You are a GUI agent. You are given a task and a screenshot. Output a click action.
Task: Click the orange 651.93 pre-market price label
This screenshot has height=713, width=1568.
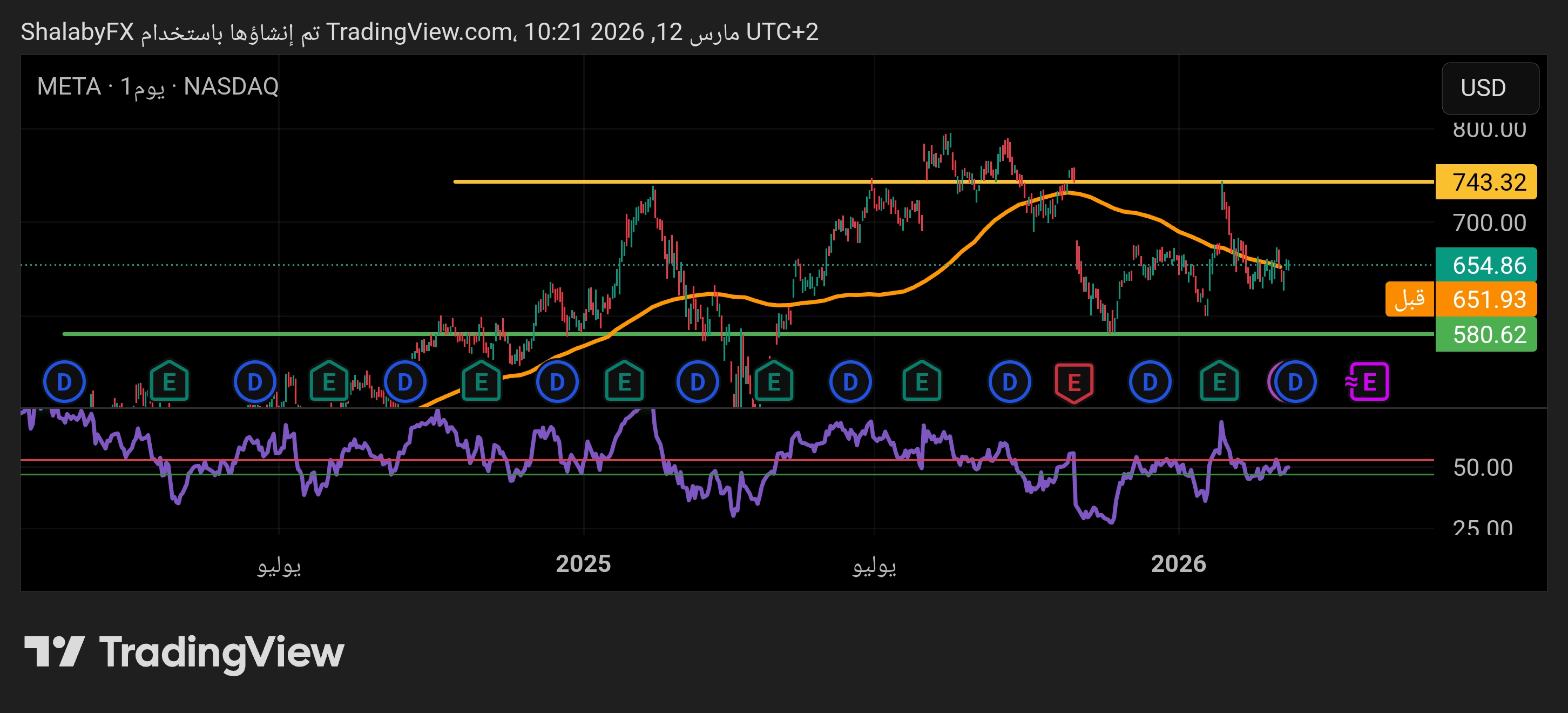(1486, 300)
